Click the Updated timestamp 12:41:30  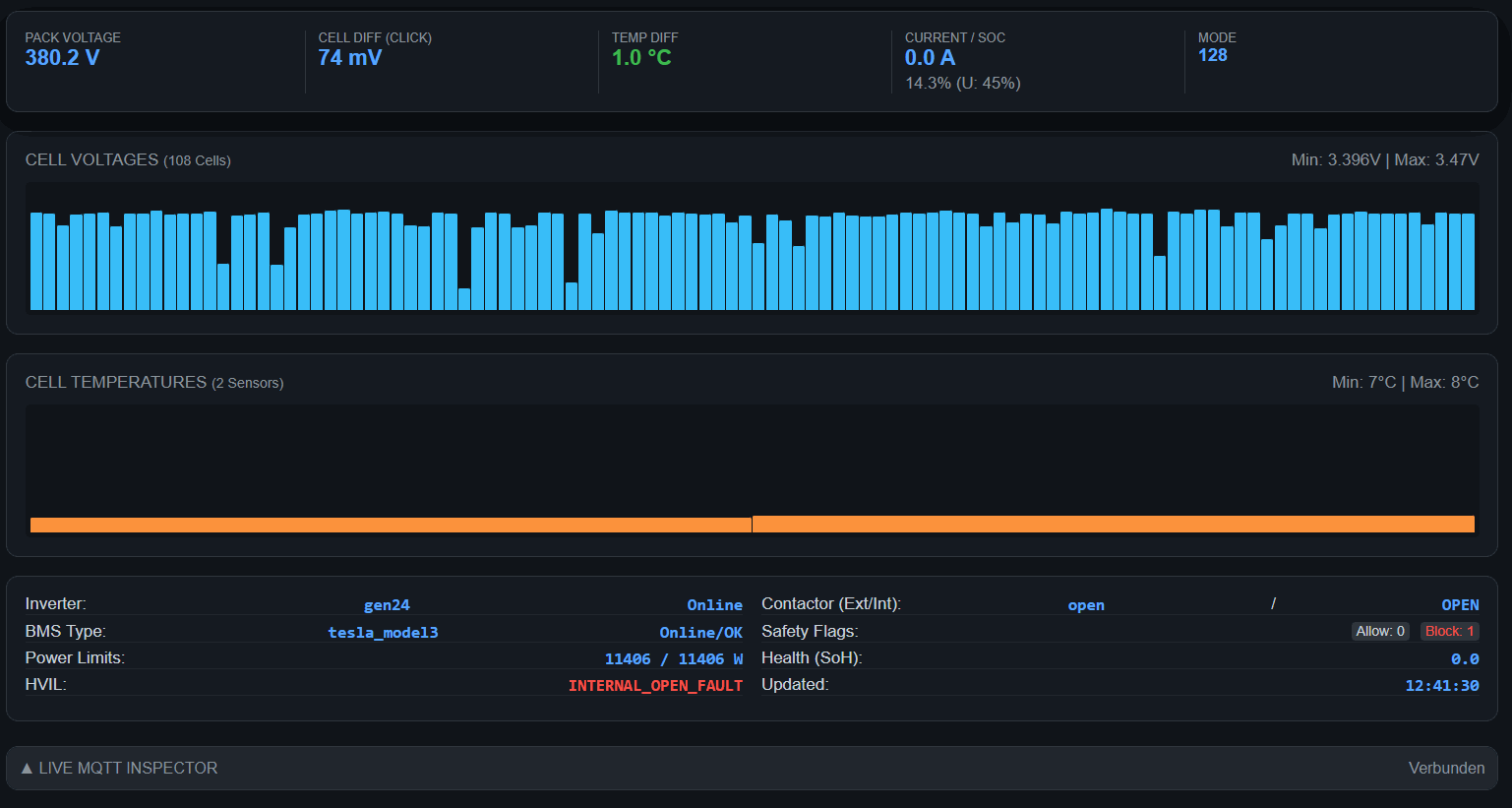(x=1441, y=686)
